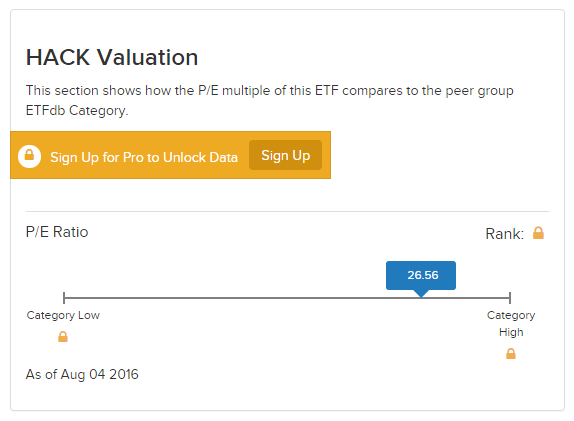
Task: Click the 'As of Aug 04 2016' date
Action: (82, 375)
